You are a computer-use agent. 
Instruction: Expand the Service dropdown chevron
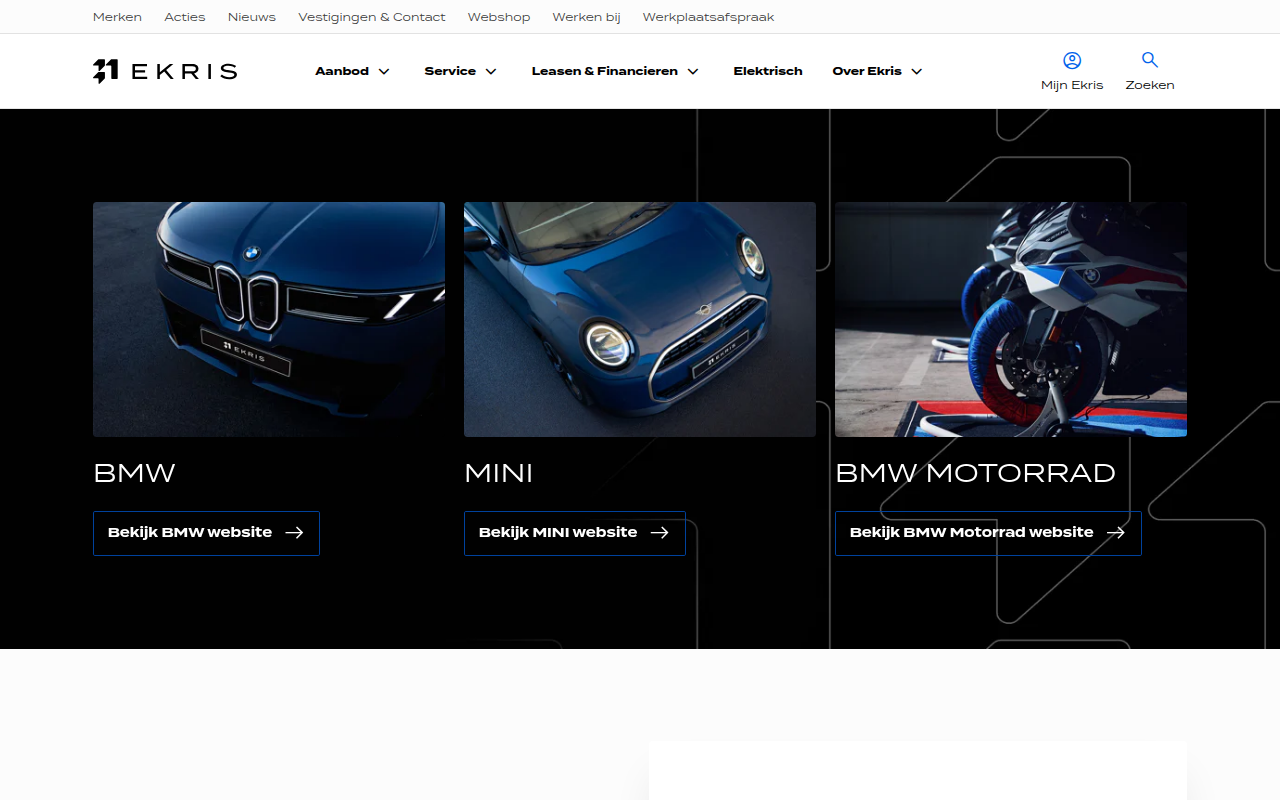[491, 72]
